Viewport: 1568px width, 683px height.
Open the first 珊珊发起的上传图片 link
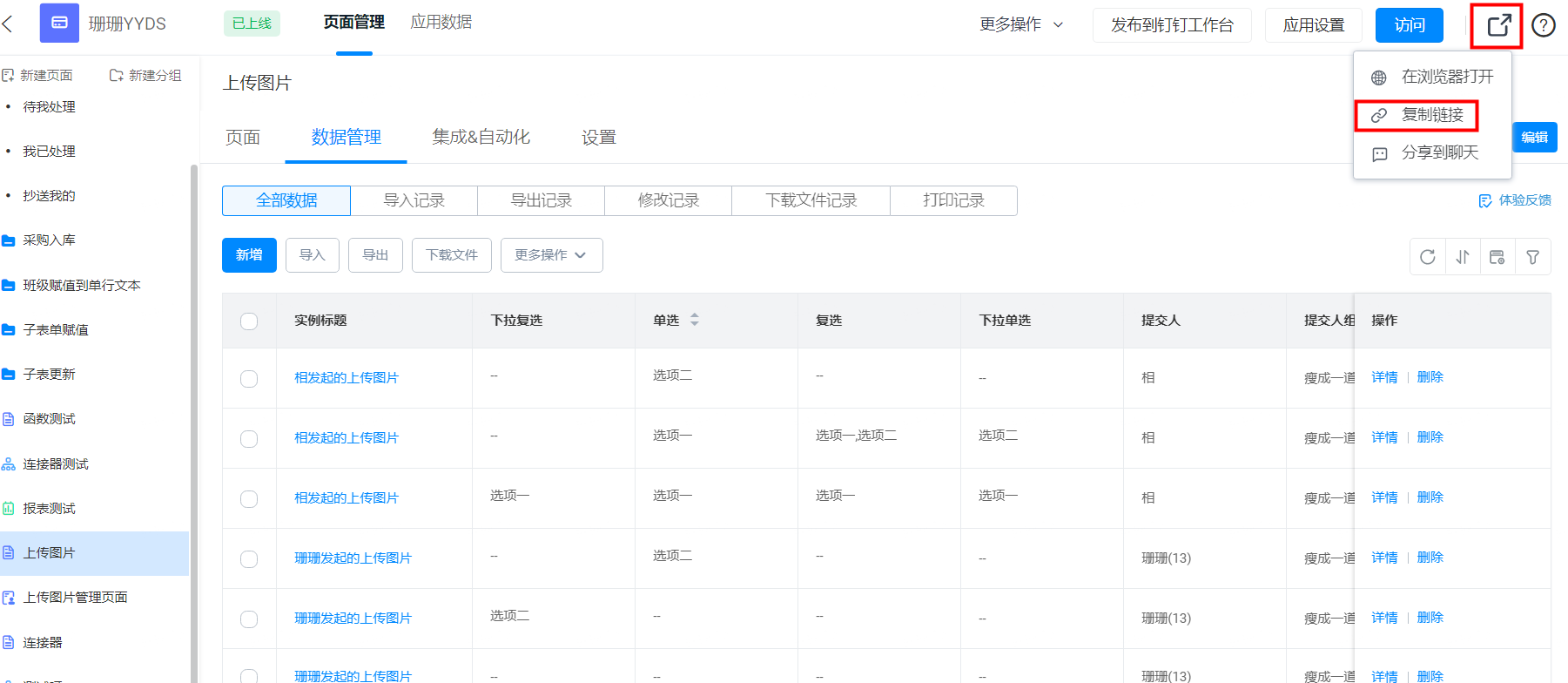click(x=353, y=558)
